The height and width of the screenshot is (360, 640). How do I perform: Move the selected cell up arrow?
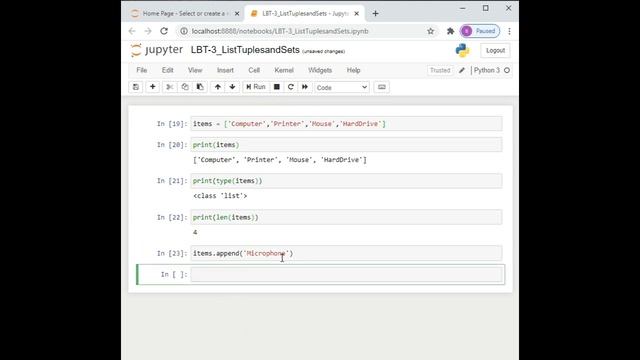pyautogui.click(x=218, y=87)
